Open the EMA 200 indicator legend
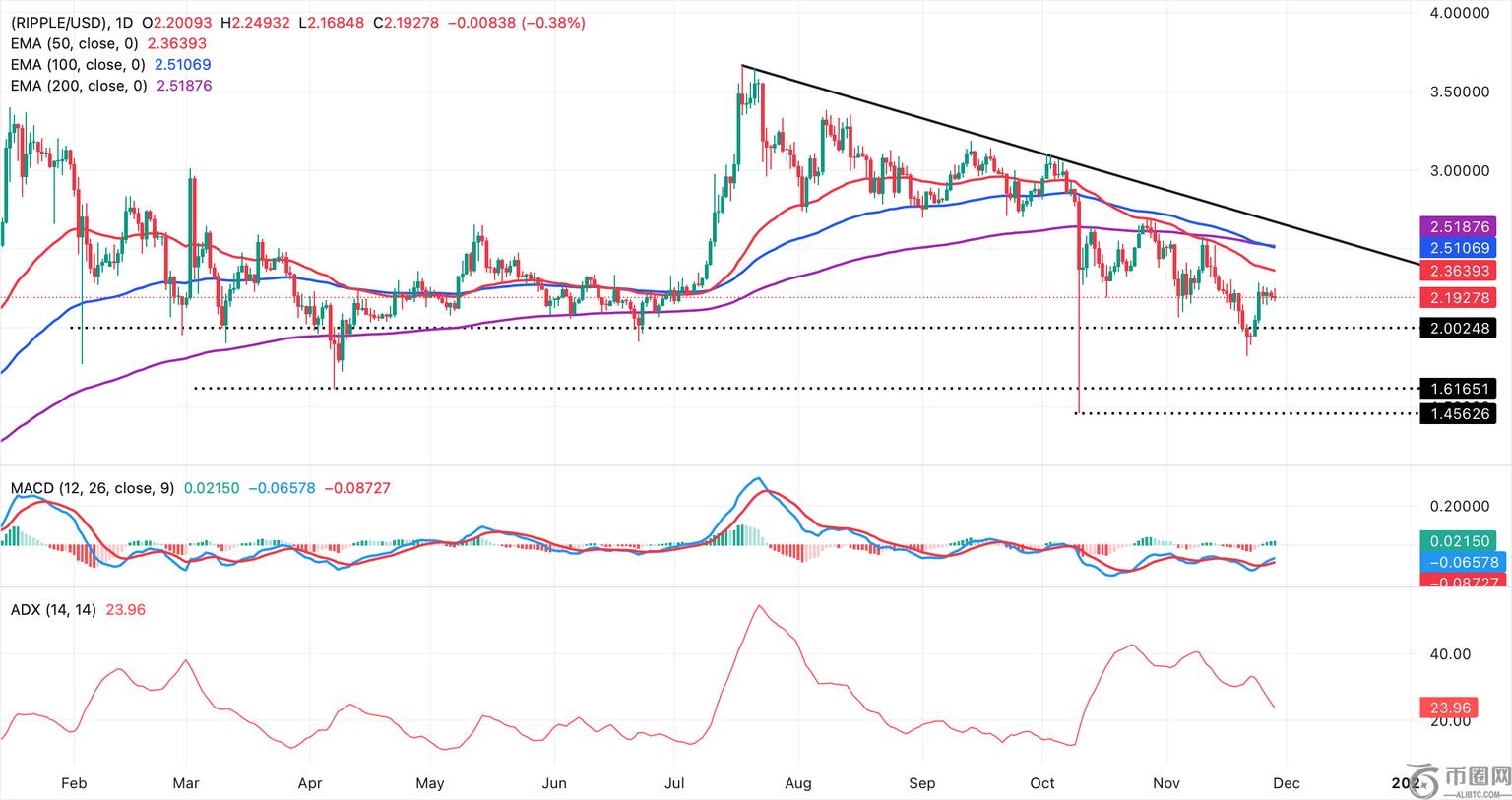 (x=78, y=86)
